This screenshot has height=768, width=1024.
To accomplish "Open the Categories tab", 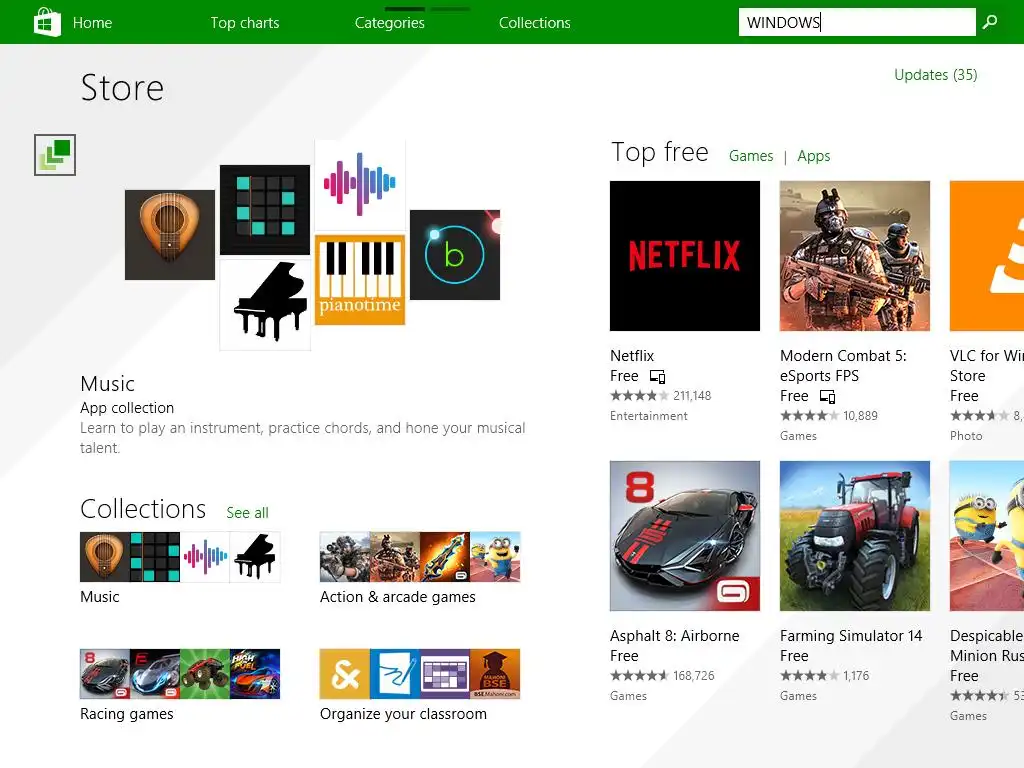I will pyautogui.click(x=390, y=23).
